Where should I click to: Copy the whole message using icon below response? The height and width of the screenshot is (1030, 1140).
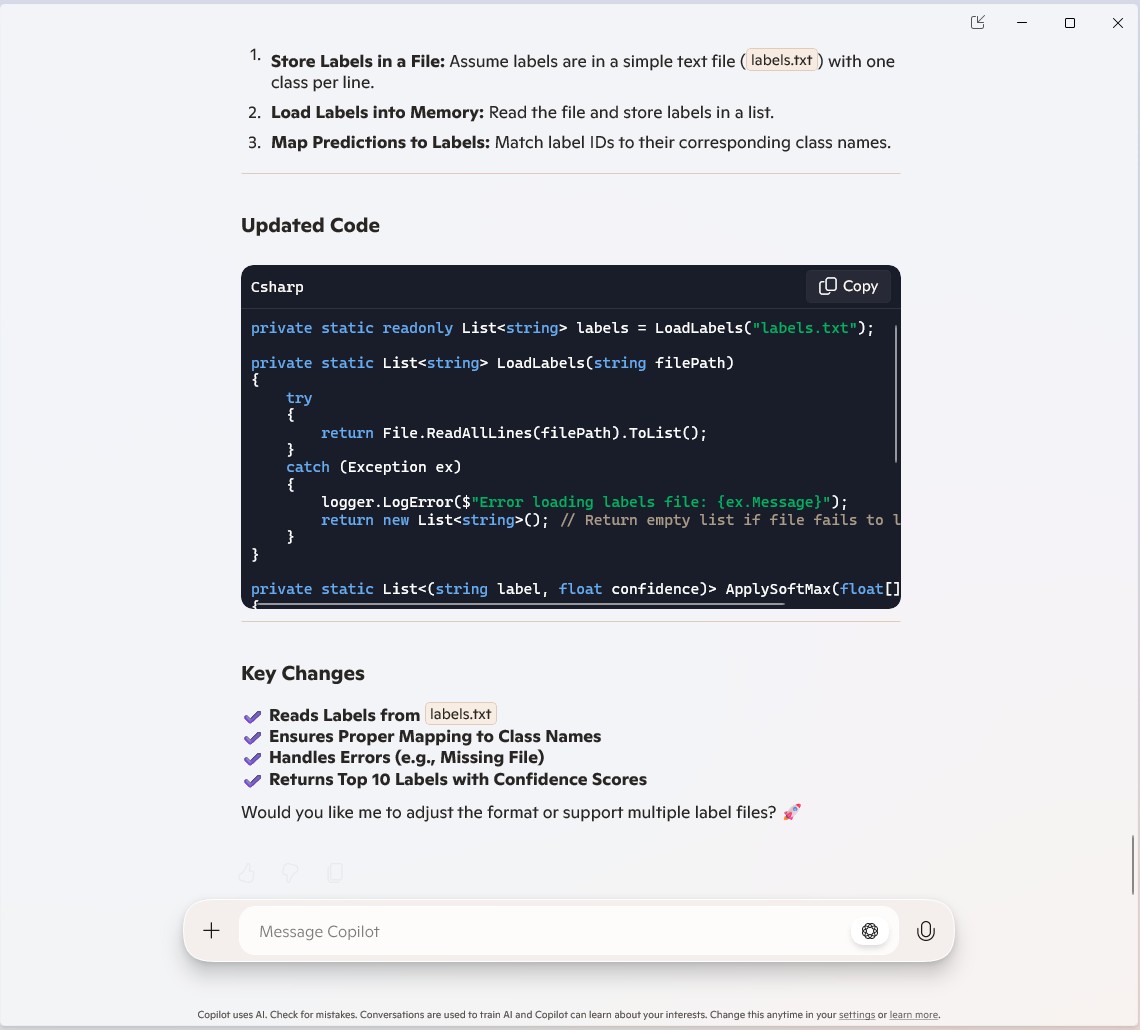(x=335, y=873)
